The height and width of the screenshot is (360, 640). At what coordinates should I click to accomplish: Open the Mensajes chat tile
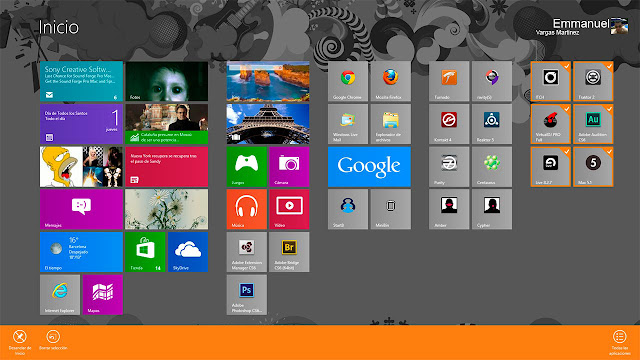(81, 209)
